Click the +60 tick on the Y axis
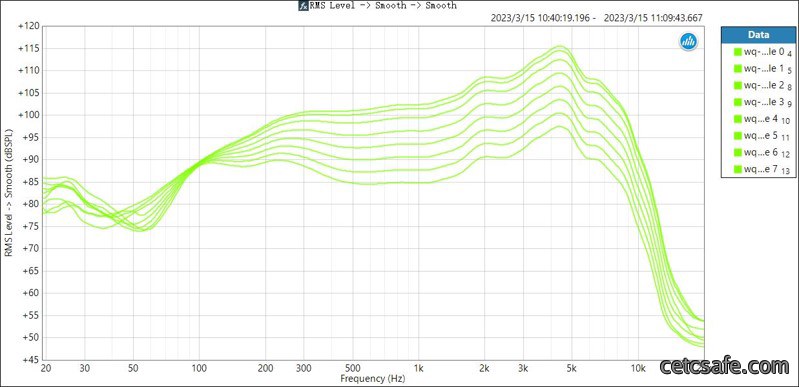Image resolution: width=799 pixels, height=387 pixels. coord(30,293)
